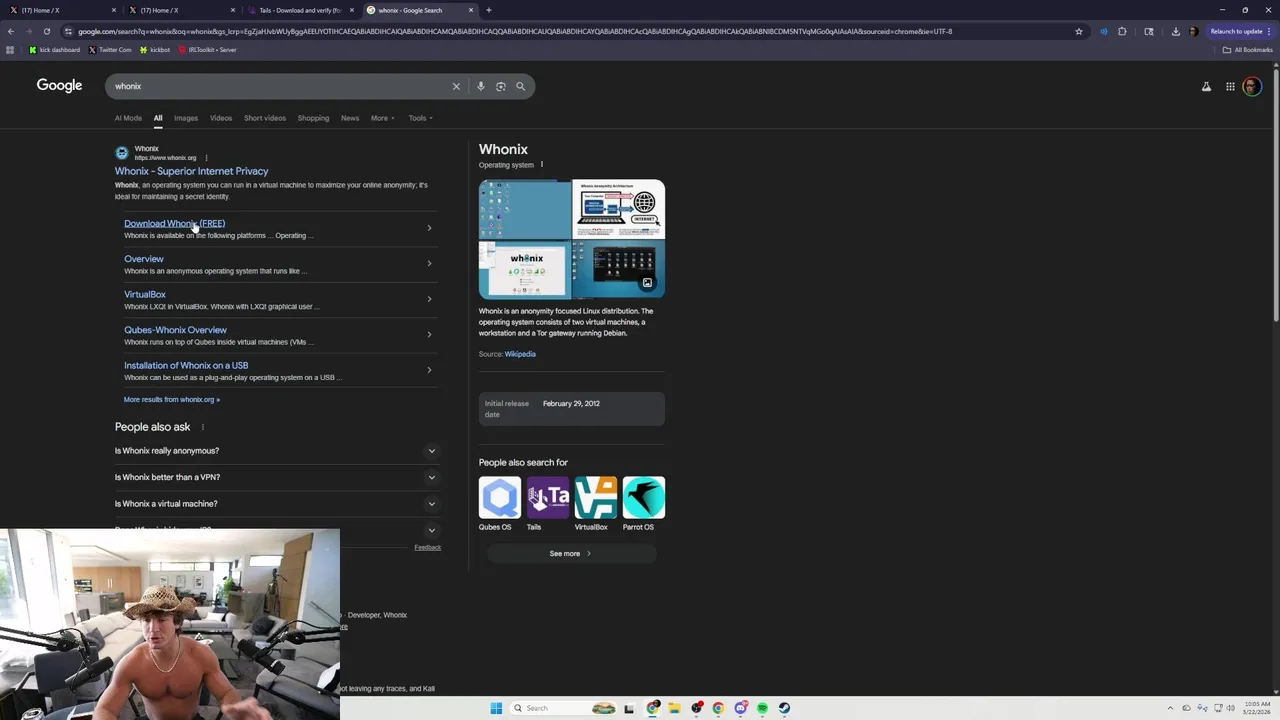Click the magnifier search submit icon

520,86
